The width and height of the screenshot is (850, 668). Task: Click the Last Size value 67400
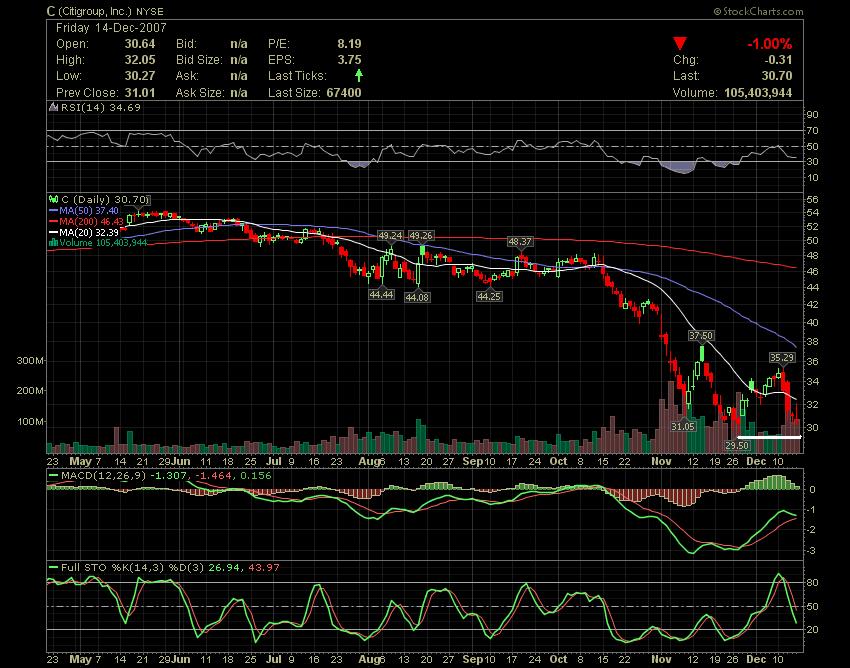(x=344, y=93)
